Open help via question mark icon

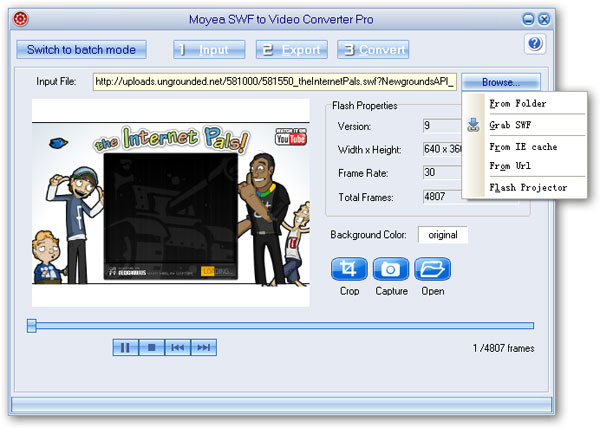[x=535, y=44]
